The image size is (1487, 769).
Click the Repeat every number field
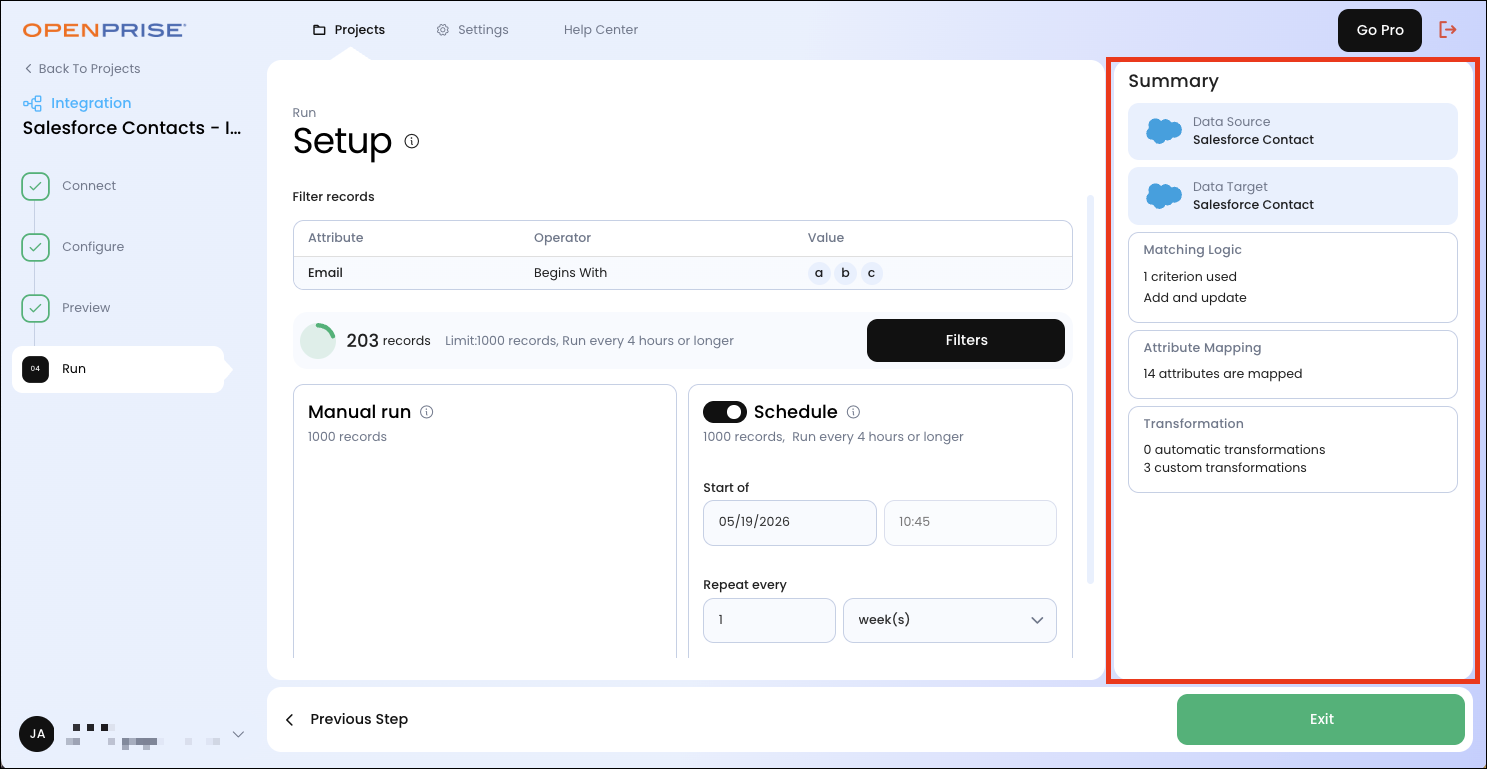tap(769, 620)
